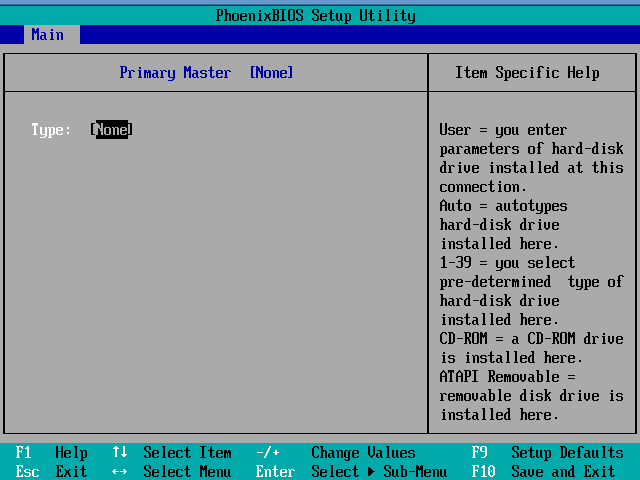Click the Type: label
This screenshot has height=480, width=640.
coord(51,130)
